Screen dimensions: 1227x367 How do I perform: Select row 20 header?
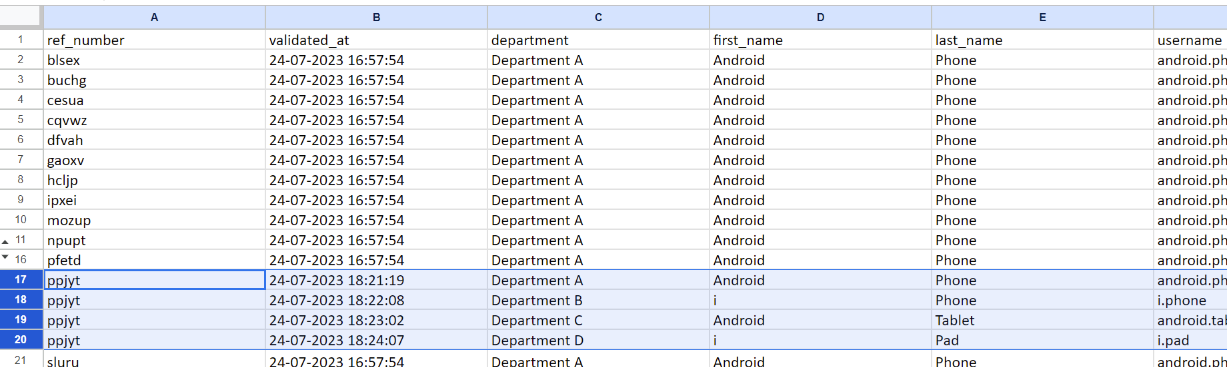point(21,340)
